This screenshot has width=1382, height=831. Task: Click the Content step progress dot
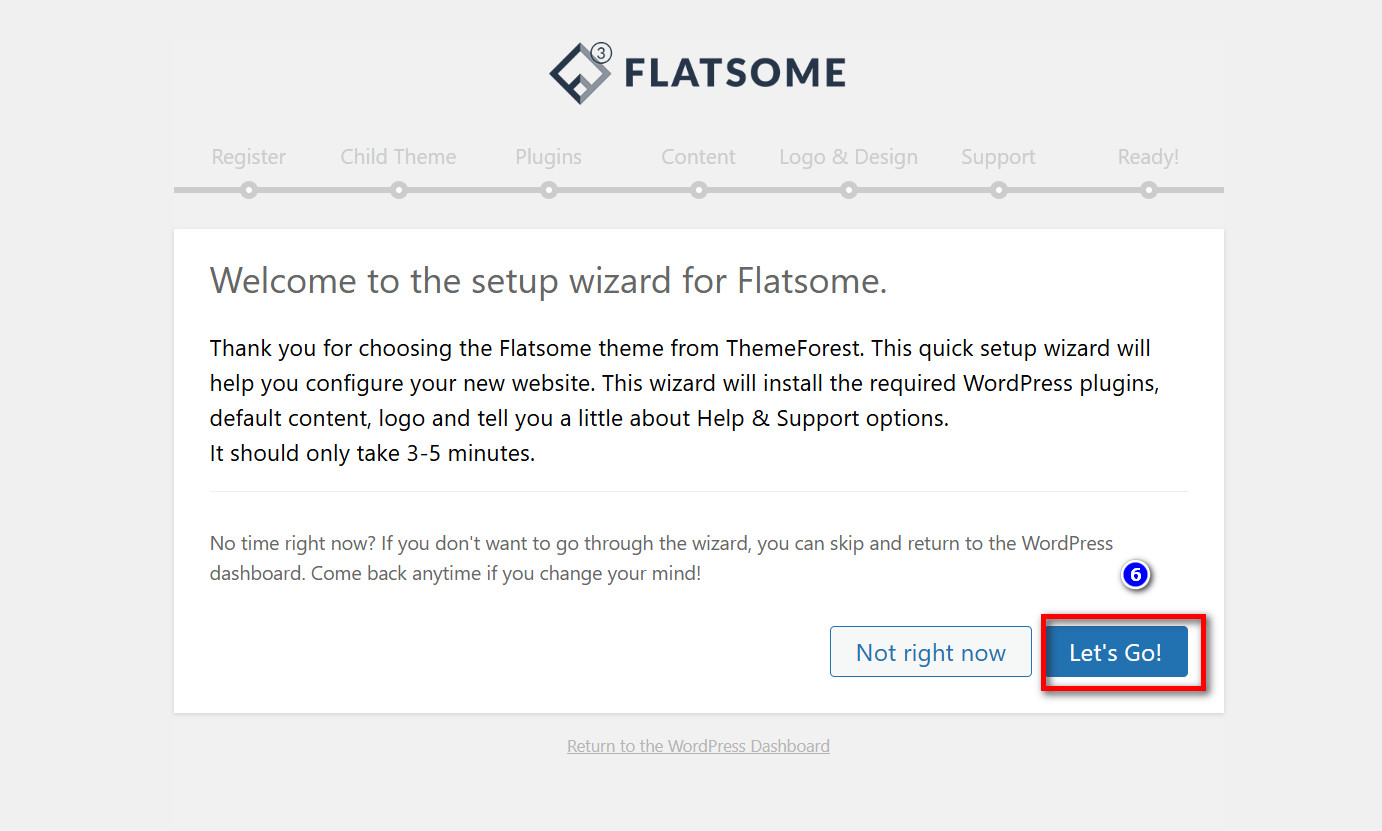[x=698, y=188]
